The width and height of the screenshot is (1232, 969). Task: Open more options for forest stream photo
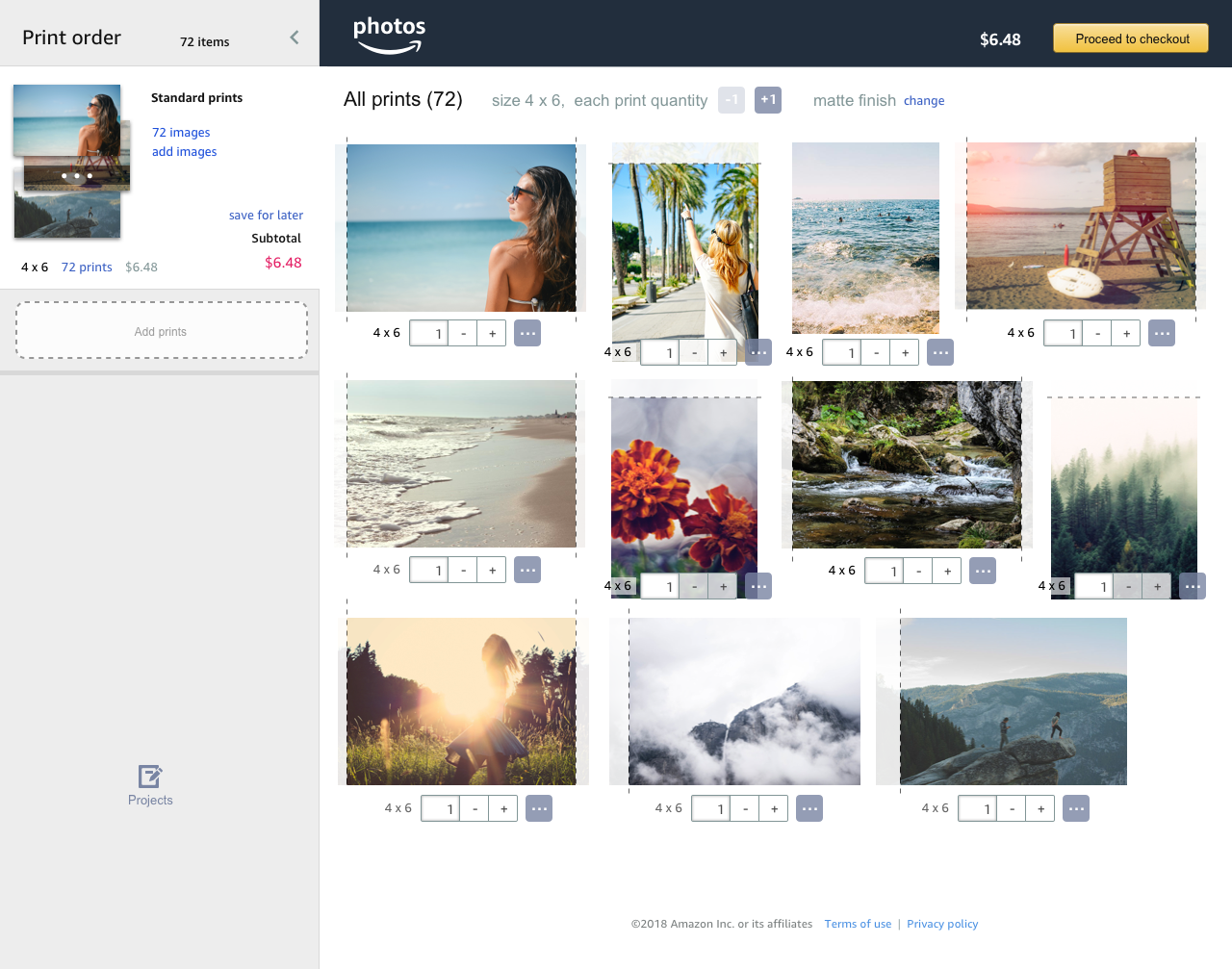pos(983,571)
